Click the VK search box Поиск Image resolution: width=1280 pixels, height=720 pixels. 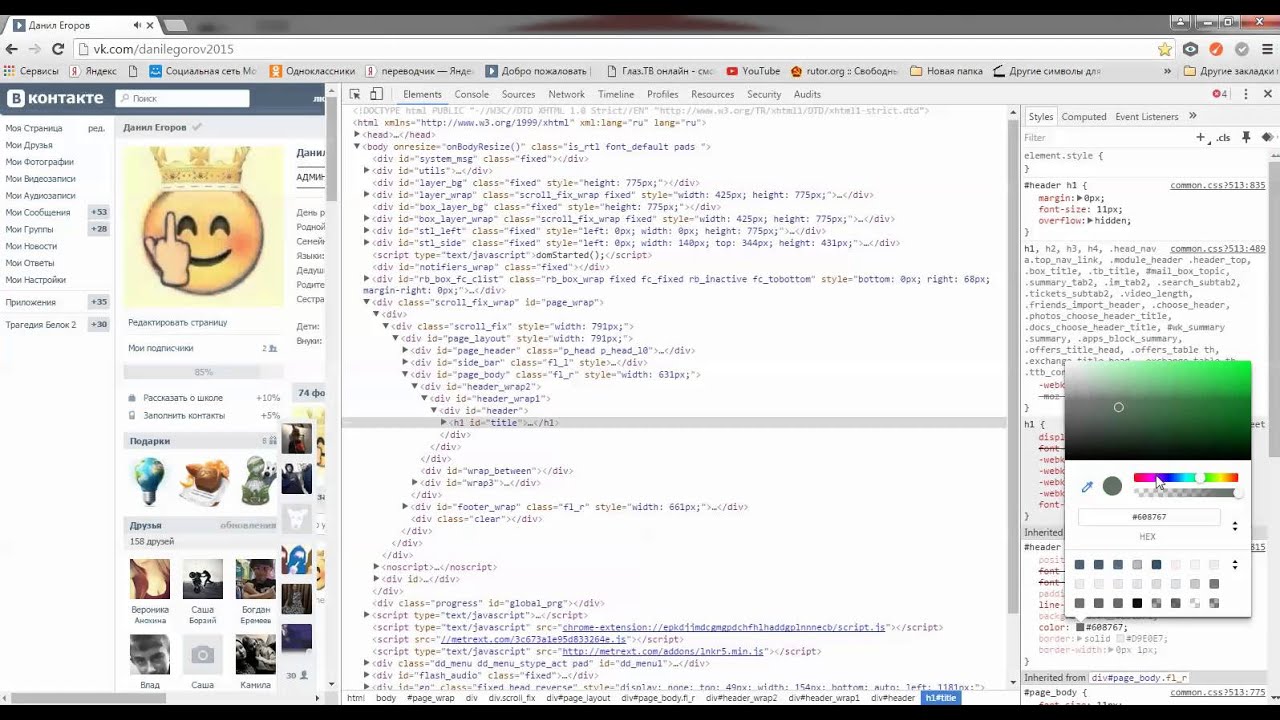[182, 98]
